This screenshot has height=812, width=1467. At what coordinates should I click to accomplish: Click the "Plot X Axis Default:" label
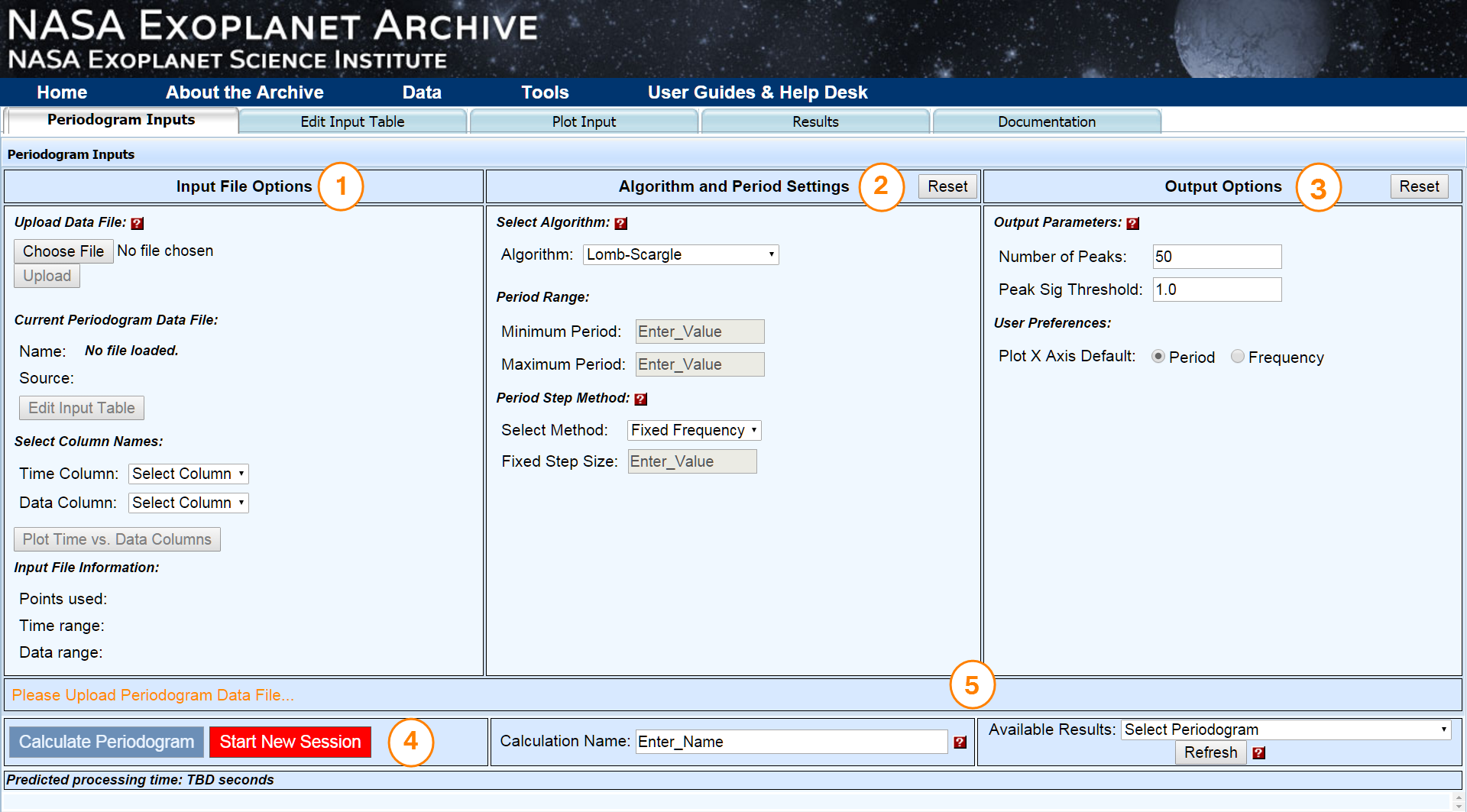[1067, 356]
